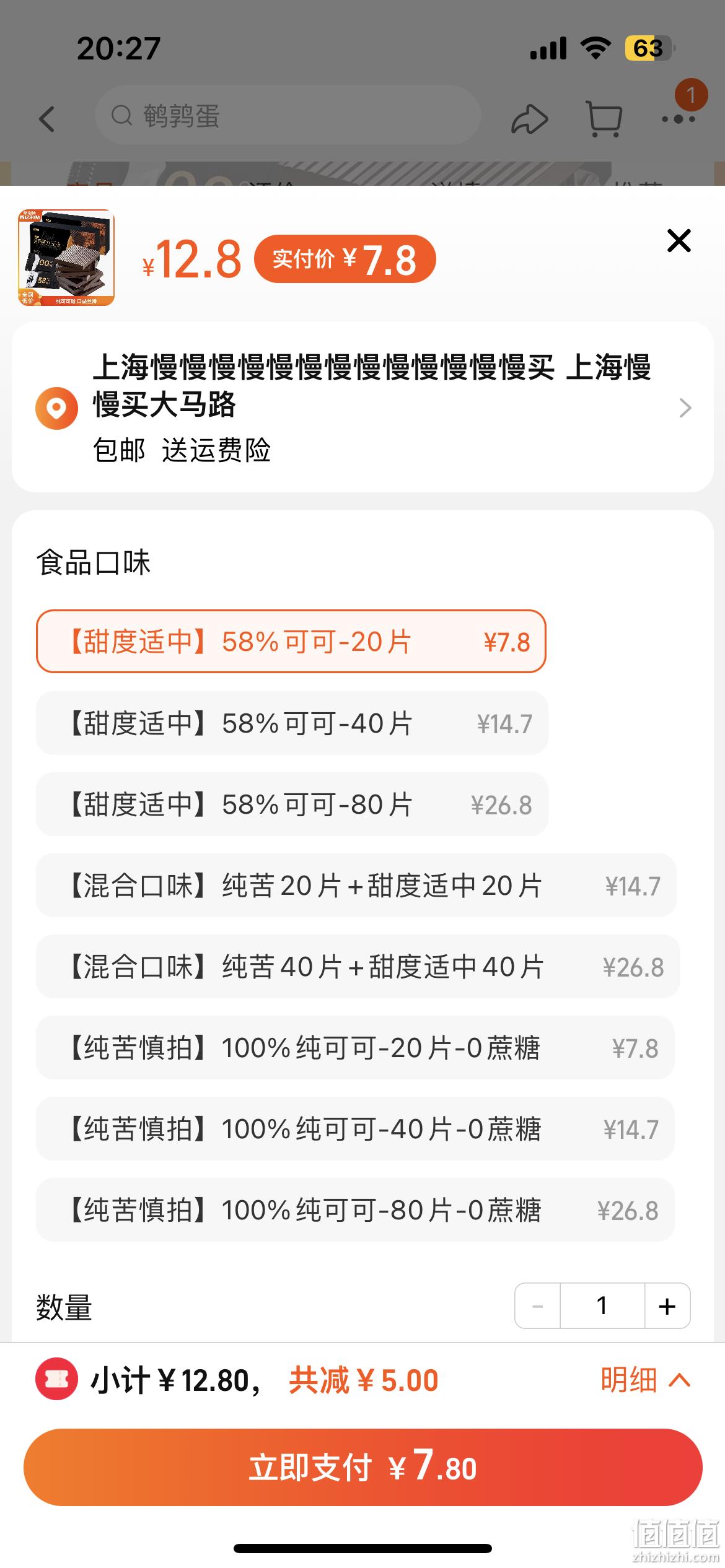Tap the 实付价 ¥7.8 price badge
The image size is (725, 1568).
(345, 259)
